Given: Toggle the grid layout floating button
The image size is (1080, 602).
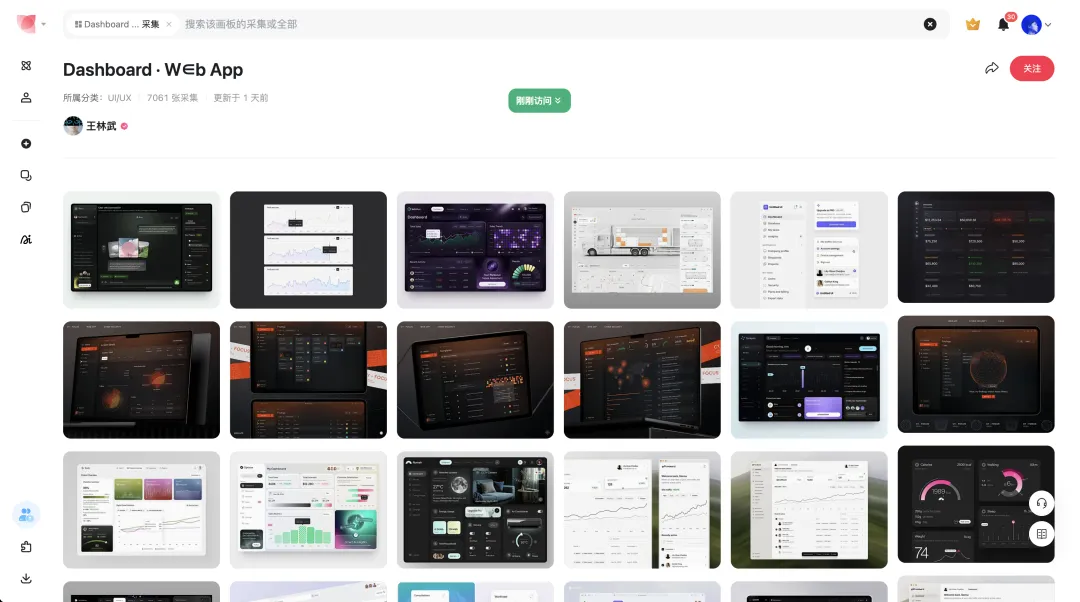Looking at the screenshot, I should 1041,534.
